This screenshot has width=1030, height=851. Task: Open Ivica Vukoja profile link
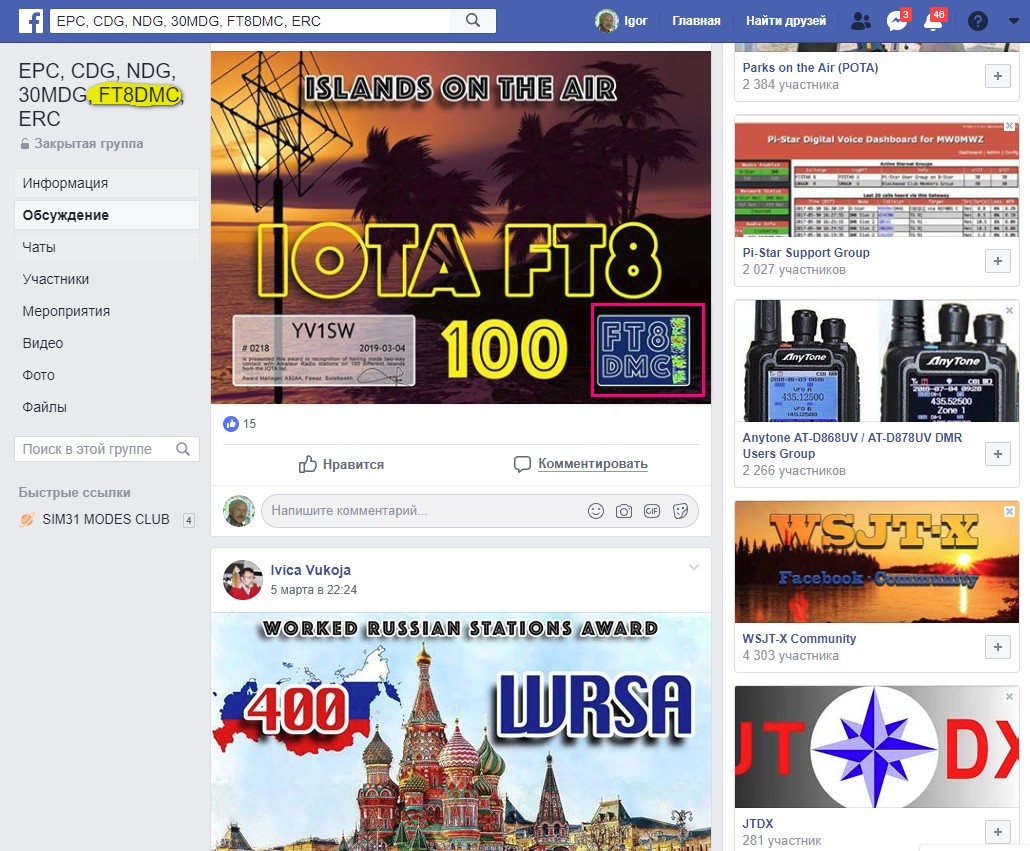[310, 570]
